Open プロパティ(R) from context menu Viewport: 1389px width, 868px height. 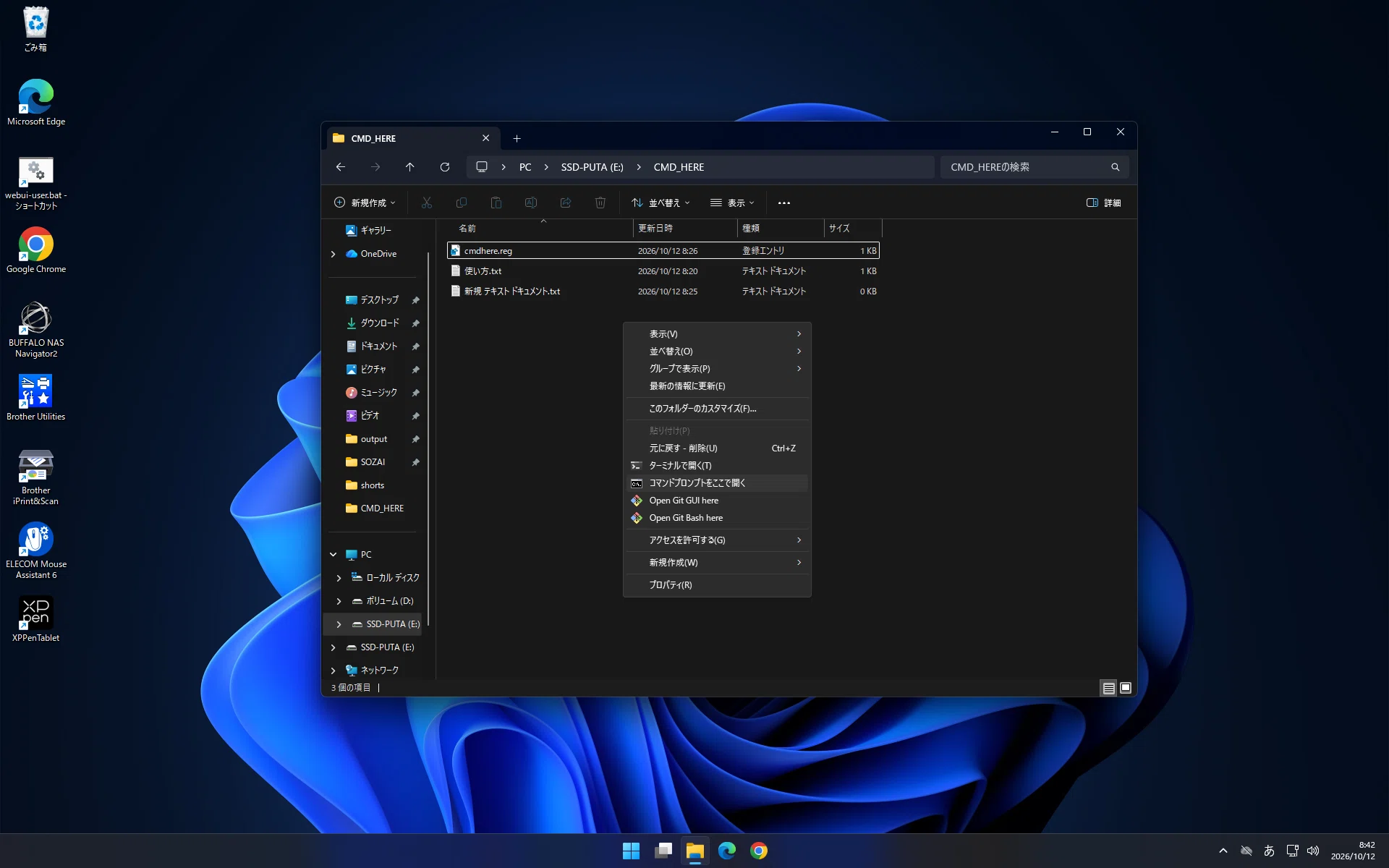717,585
